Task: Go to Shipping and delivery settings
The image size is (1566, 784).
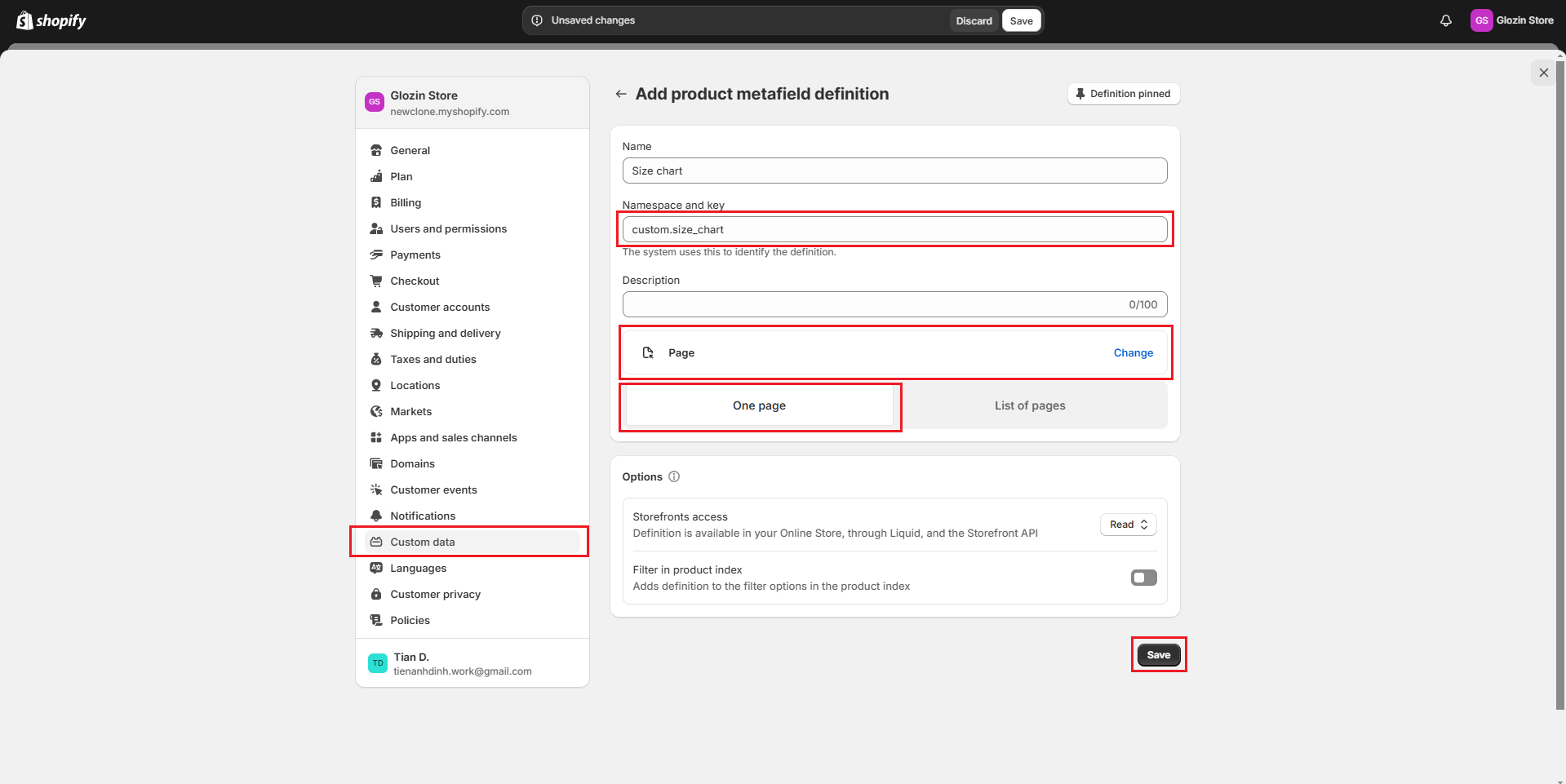Action: pos(445,333)
